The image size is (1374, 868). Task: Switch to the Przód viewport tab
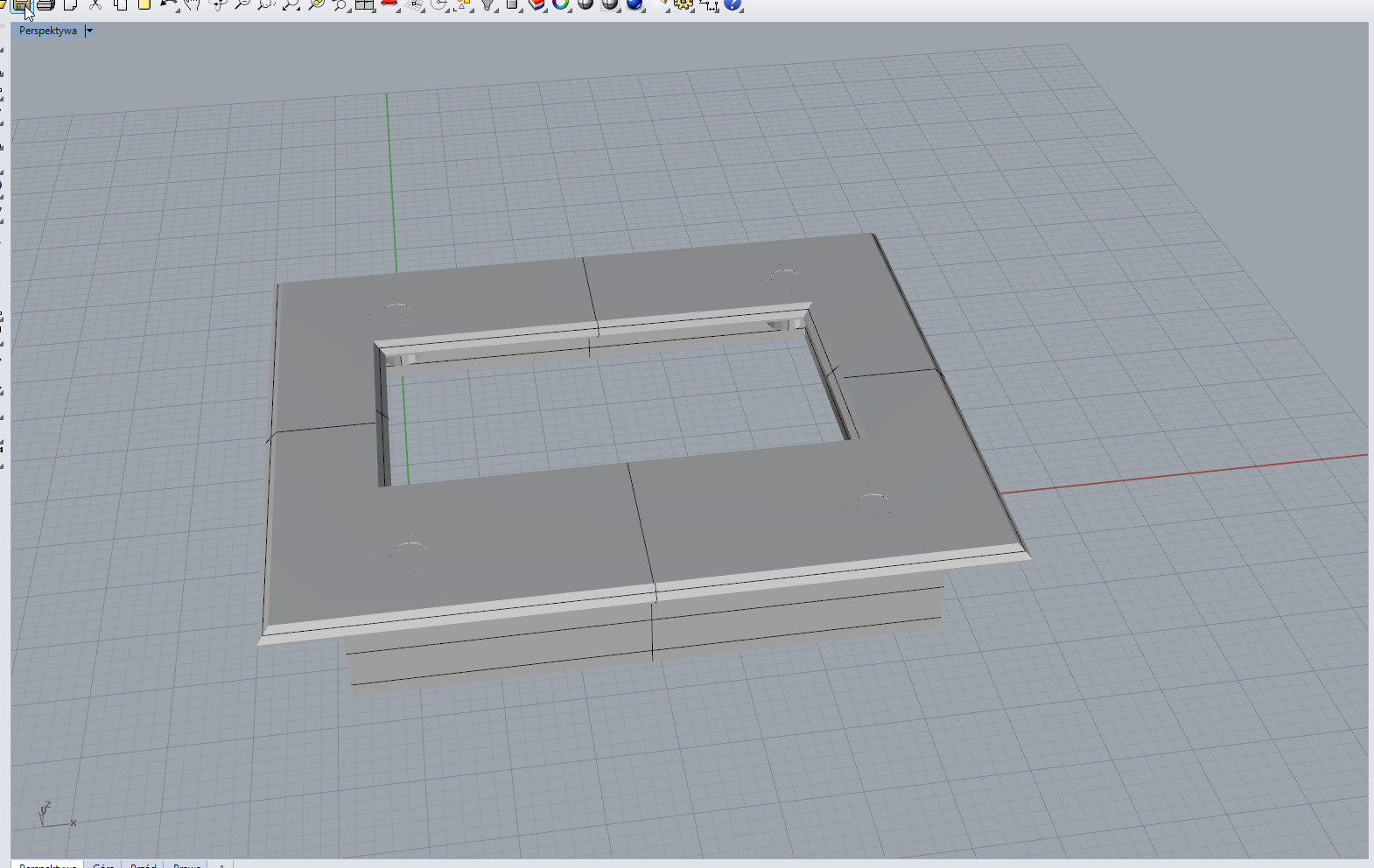(x=144, y=865)
